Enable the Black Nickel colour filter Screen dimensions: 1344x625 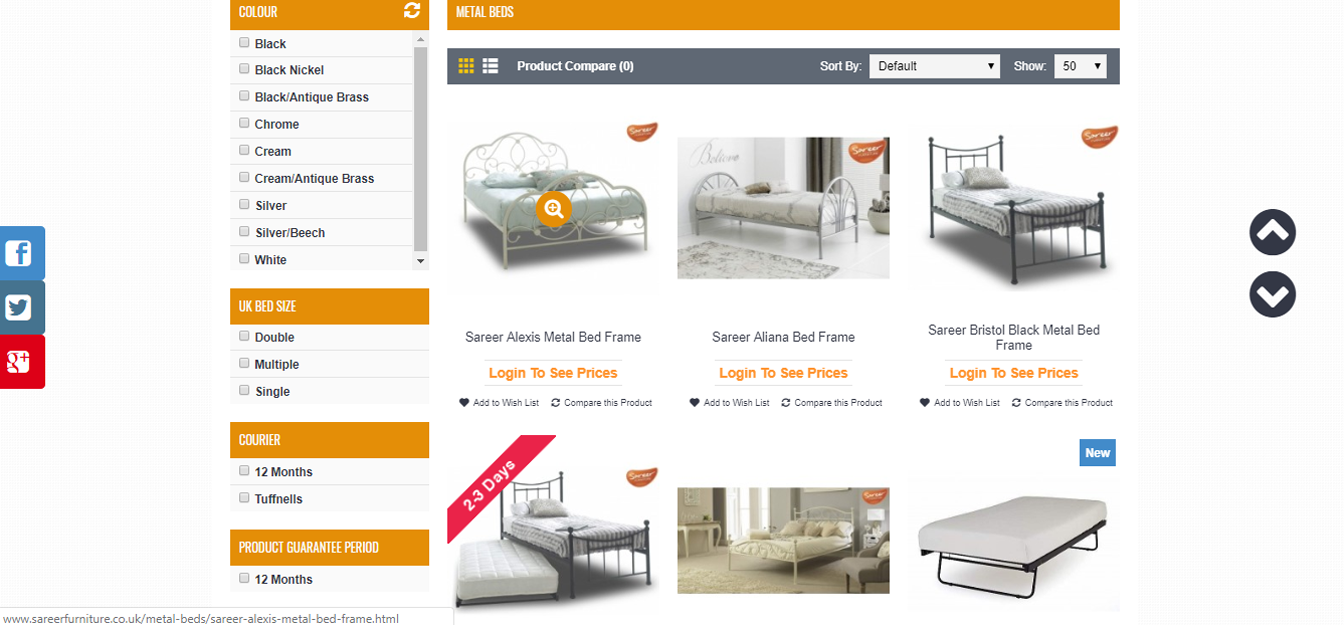click(244, 69)
